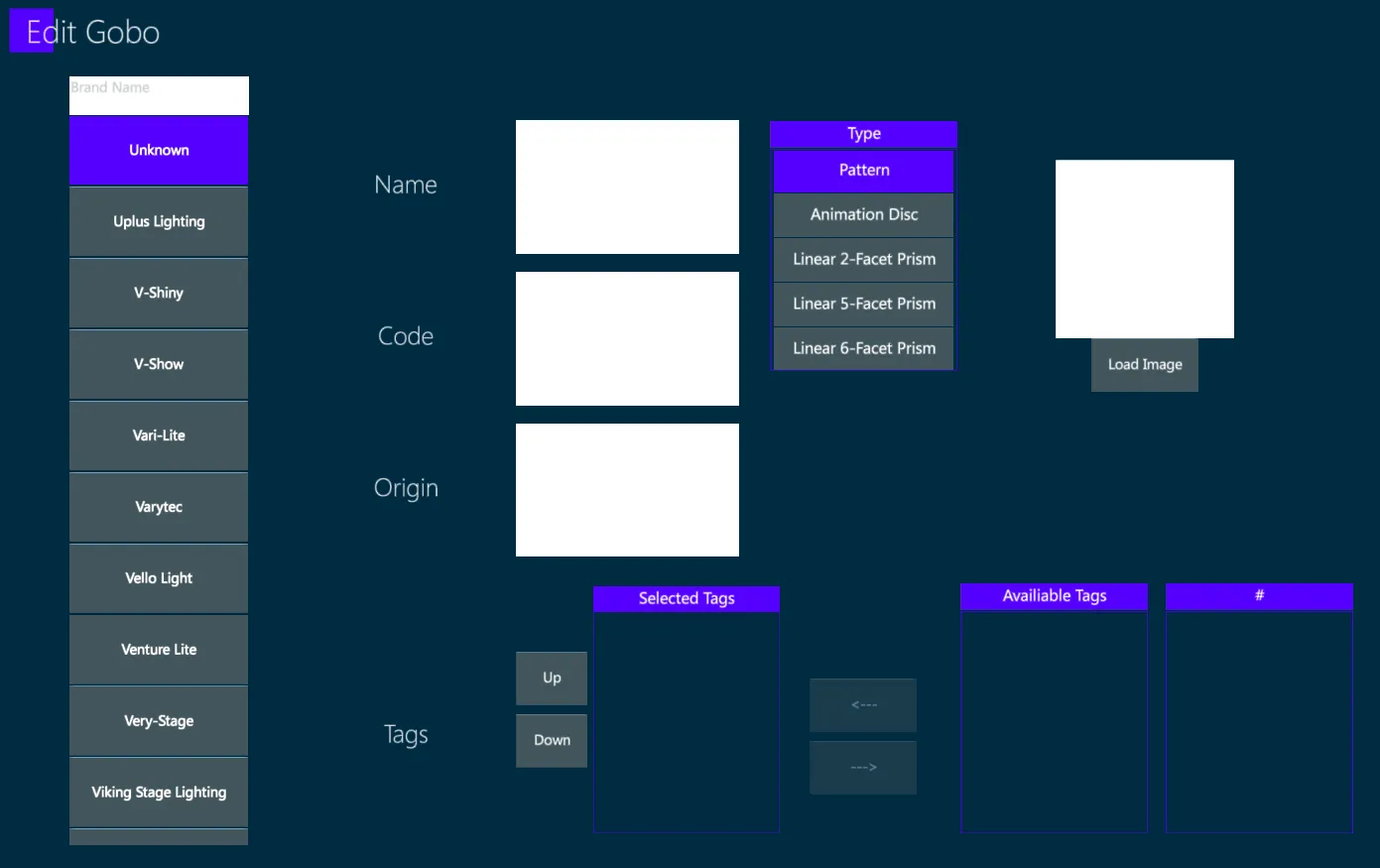Choose Uplus Lighting from brand list
The width and height of the screenshot is (1380, 868).
[x=159, y=222]
